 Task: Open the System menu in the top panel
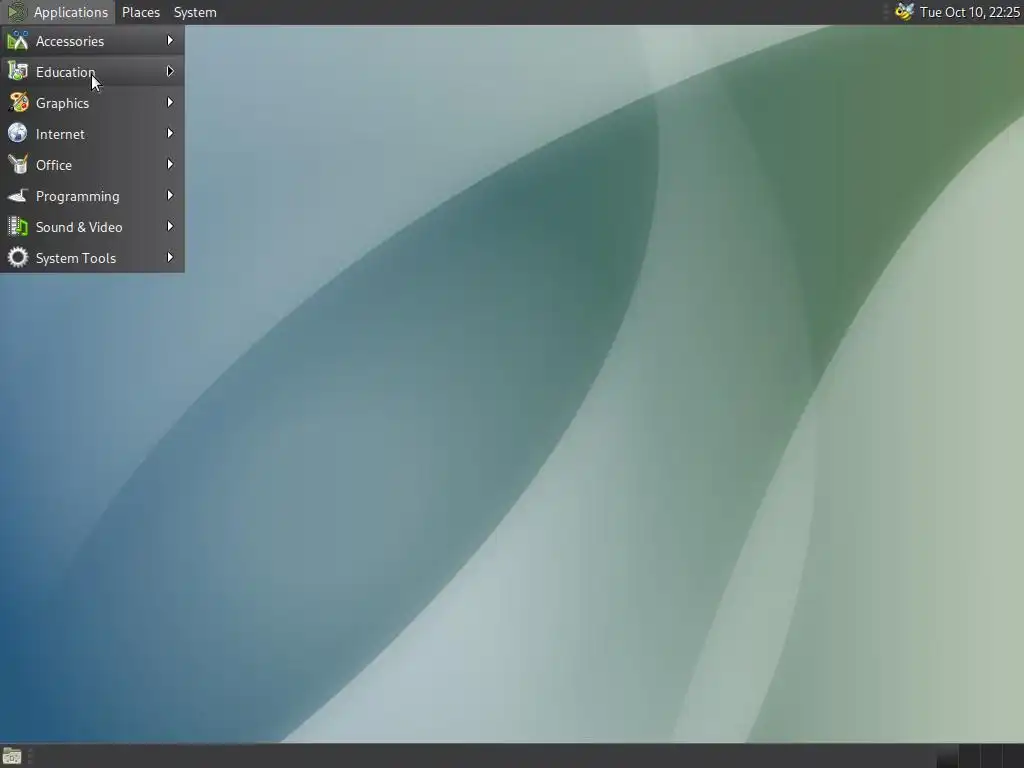(195, 12)
